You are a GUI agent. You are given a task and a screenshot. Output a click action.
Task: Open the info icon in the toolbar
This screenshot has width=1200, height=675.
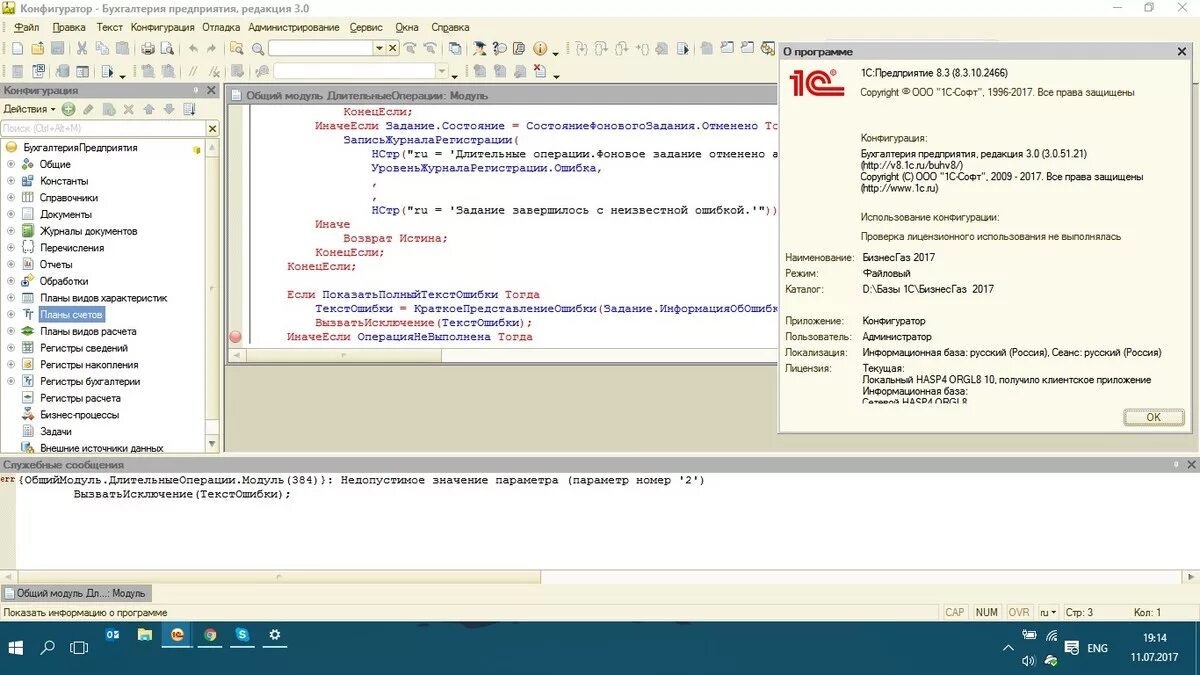pos(540,48)
